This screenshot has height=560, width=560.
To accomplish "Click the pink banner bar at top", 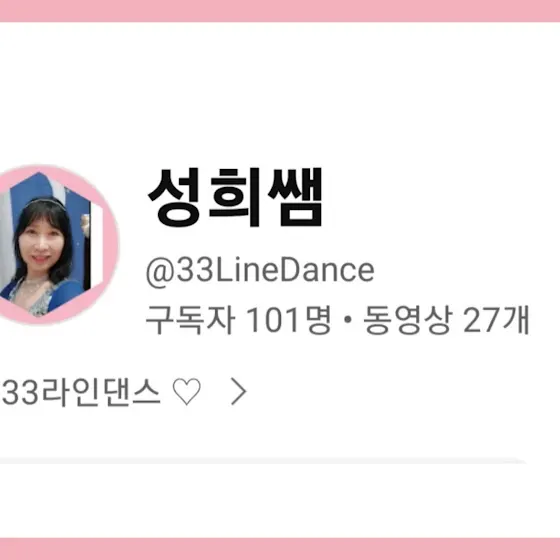I will pos(280,11).
